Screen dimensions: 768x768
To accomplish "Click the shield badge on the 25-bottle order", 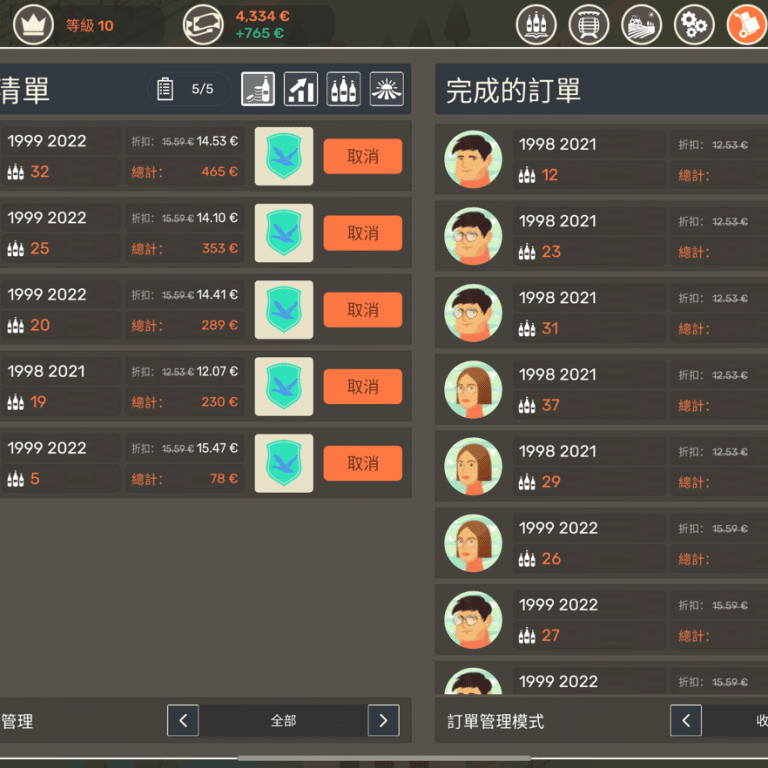I will point(284,233).
